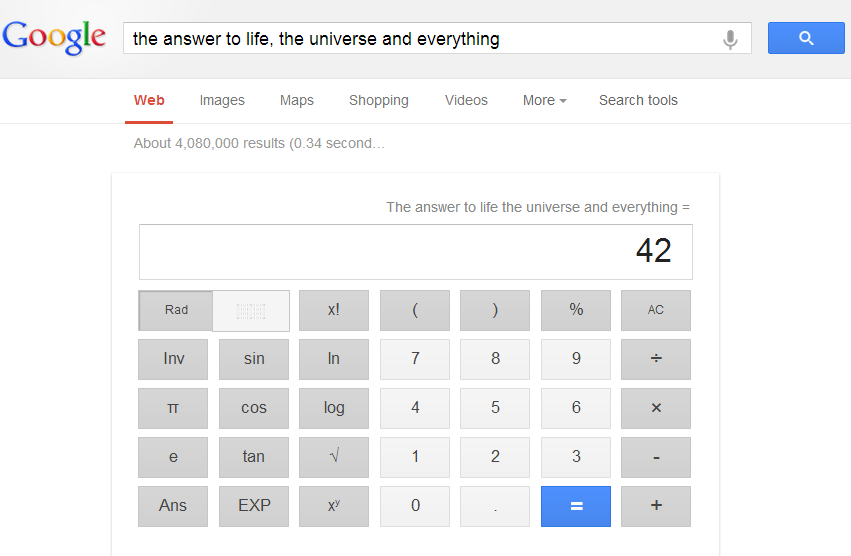The image size is (851, 556).
Task: Clear the calculator with AC
Action: (656, 310)
